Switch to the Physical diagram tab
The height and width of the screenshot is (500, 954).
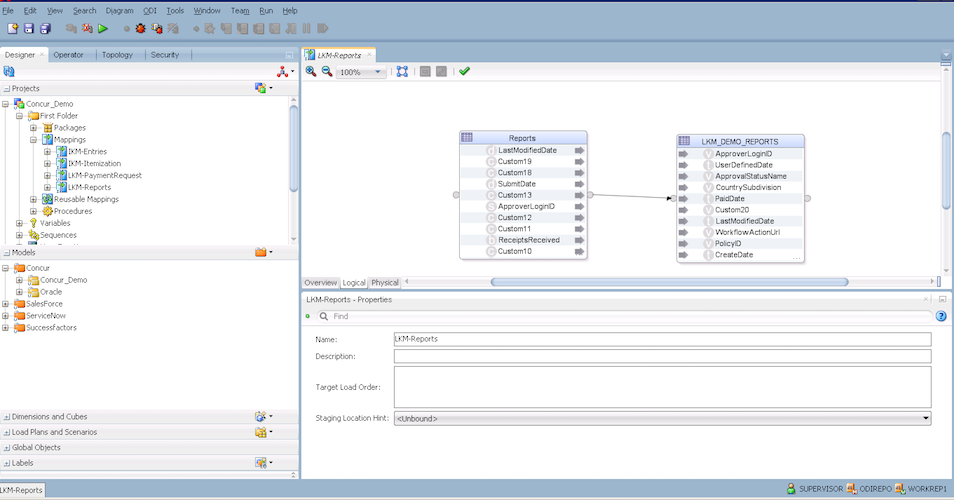(385, 283)
